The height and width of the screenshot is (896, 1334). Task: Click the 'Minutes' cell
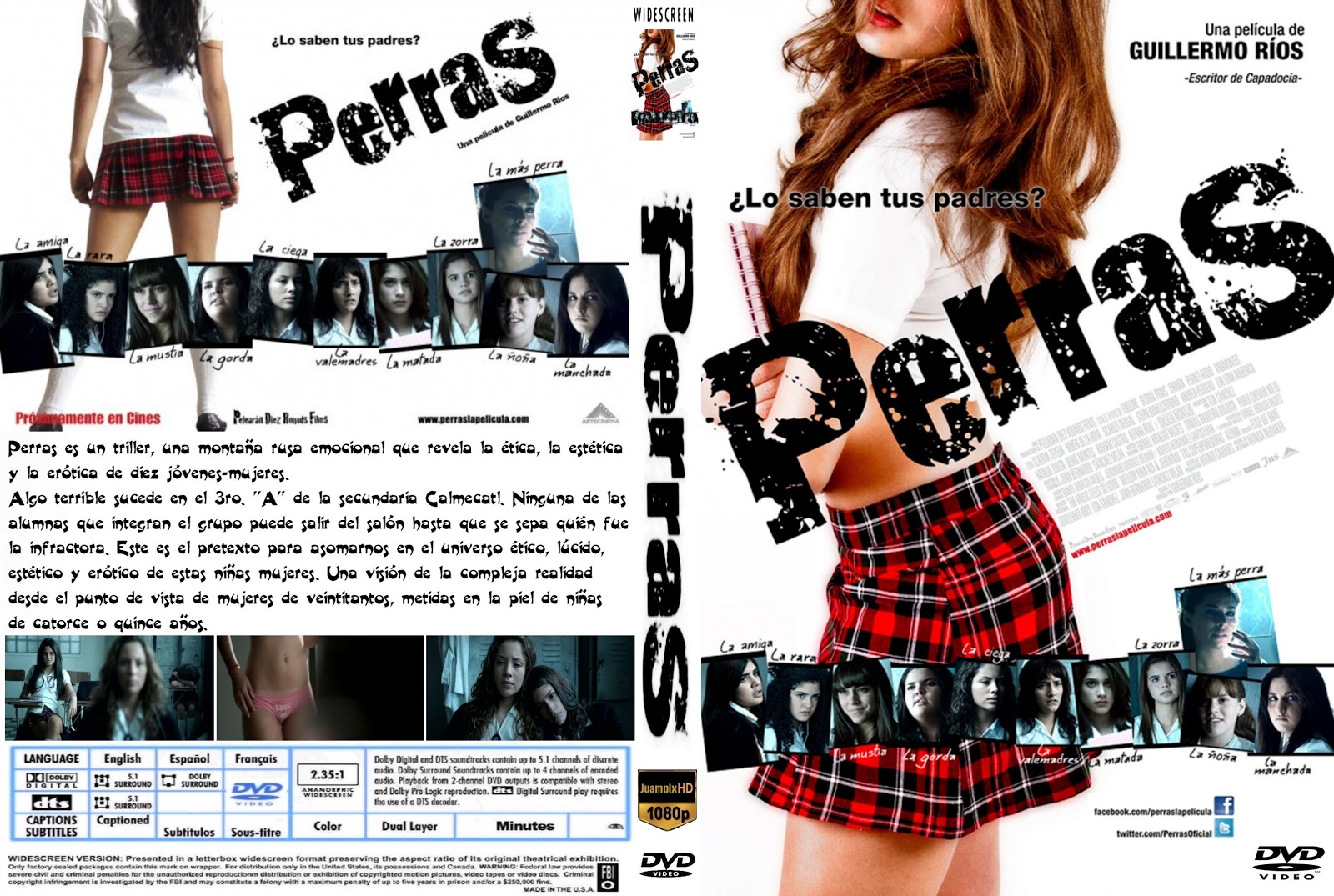click(x=525, y=826)
